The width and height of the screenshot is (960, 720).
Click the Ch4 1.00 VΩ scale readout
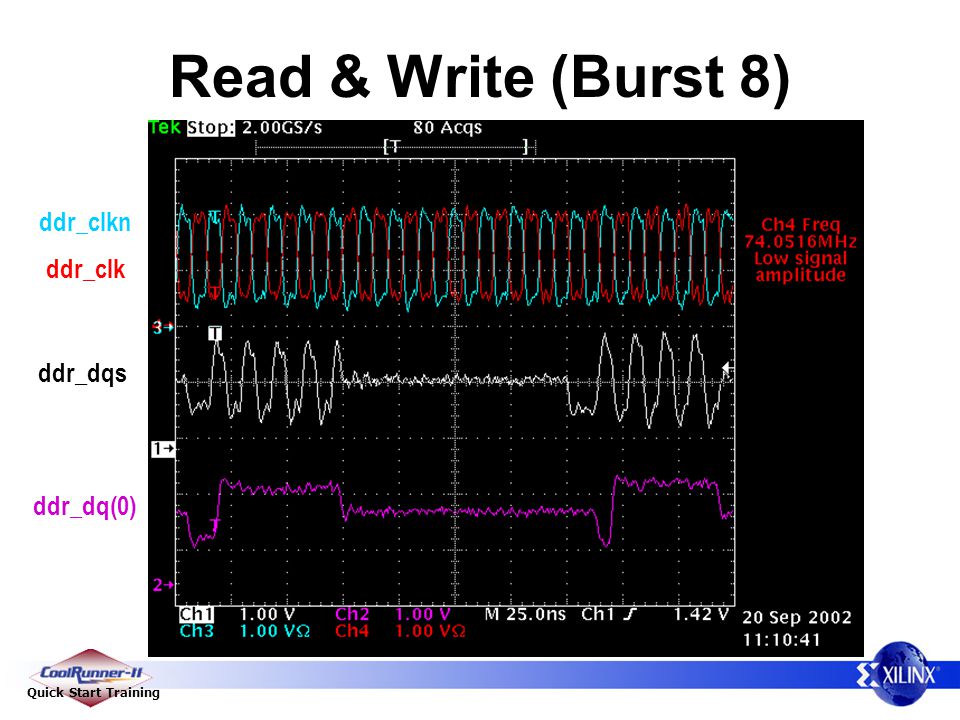[x=430, y=631]
